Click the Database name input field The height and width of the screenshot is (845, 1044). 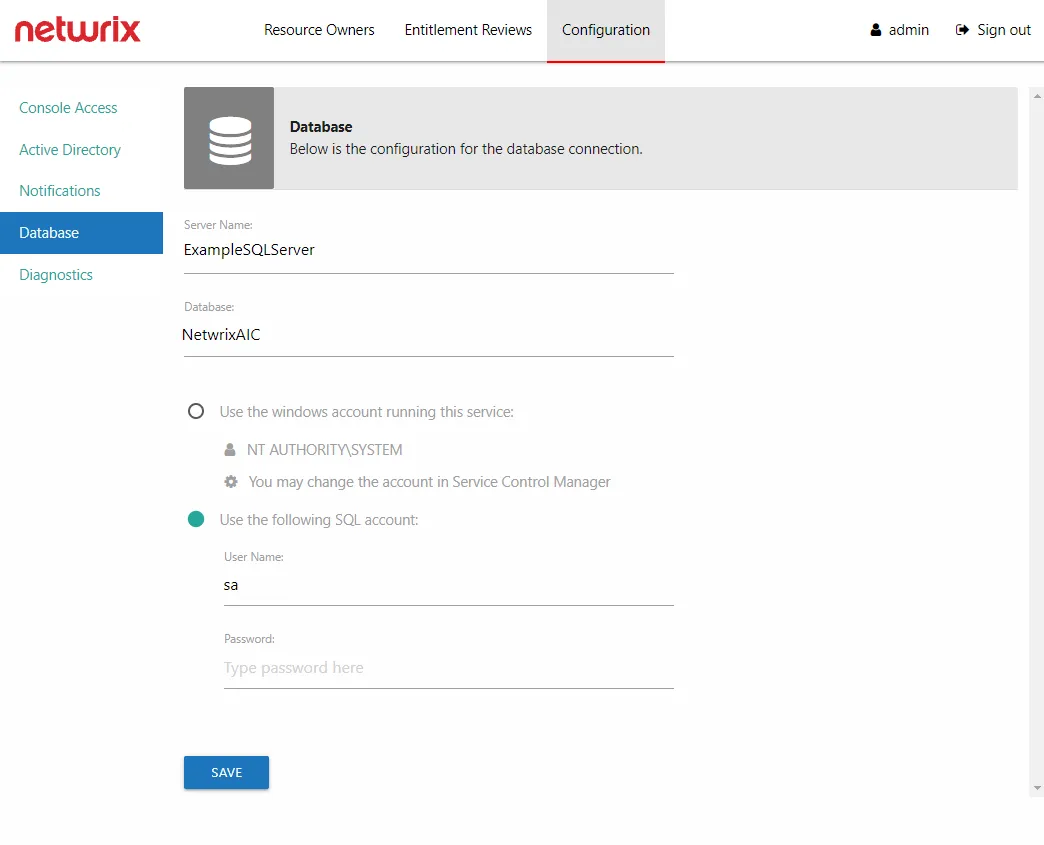(x=429, y=335)
